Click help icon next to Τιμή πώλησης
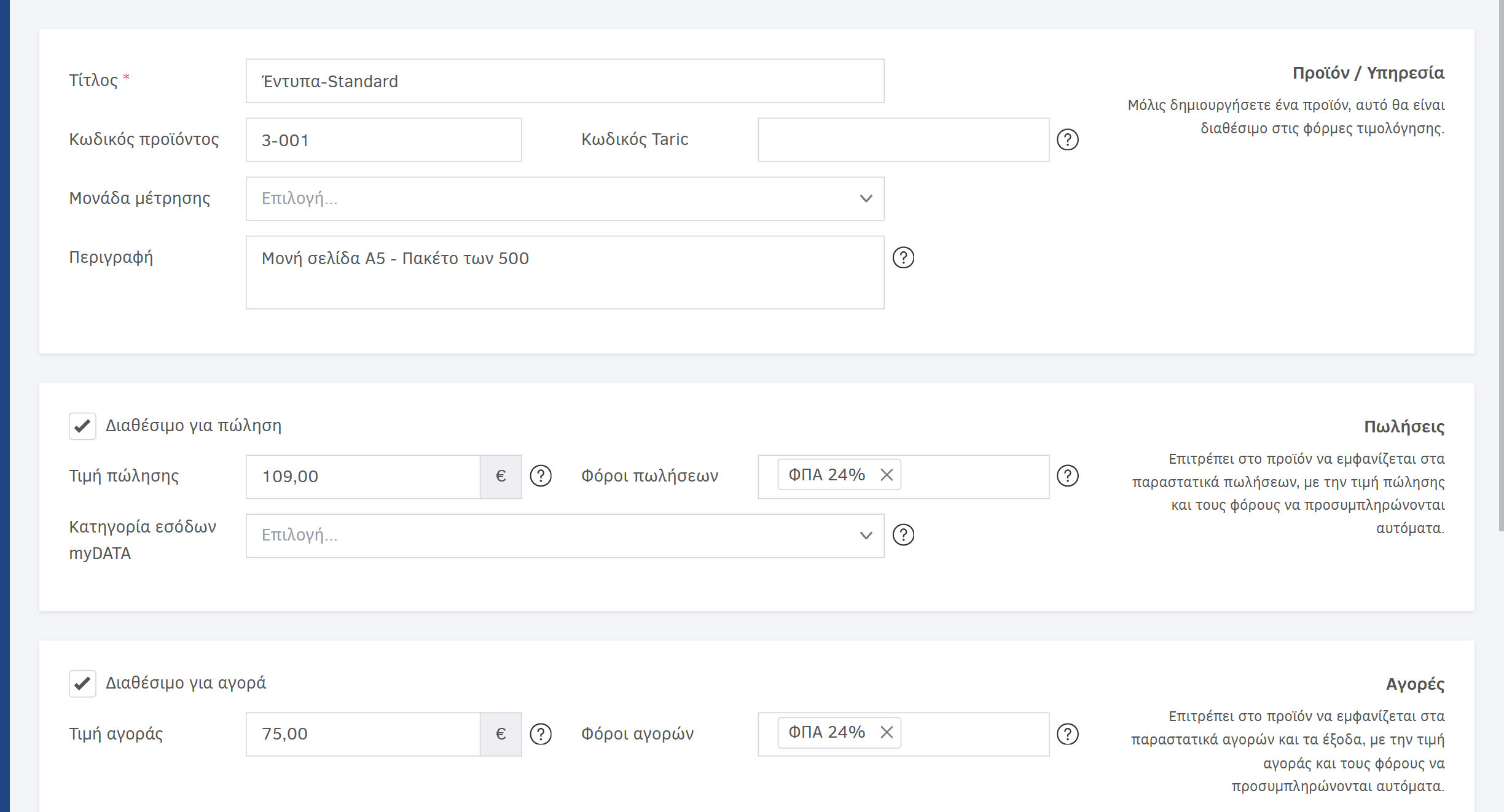 tap(540, 476)
